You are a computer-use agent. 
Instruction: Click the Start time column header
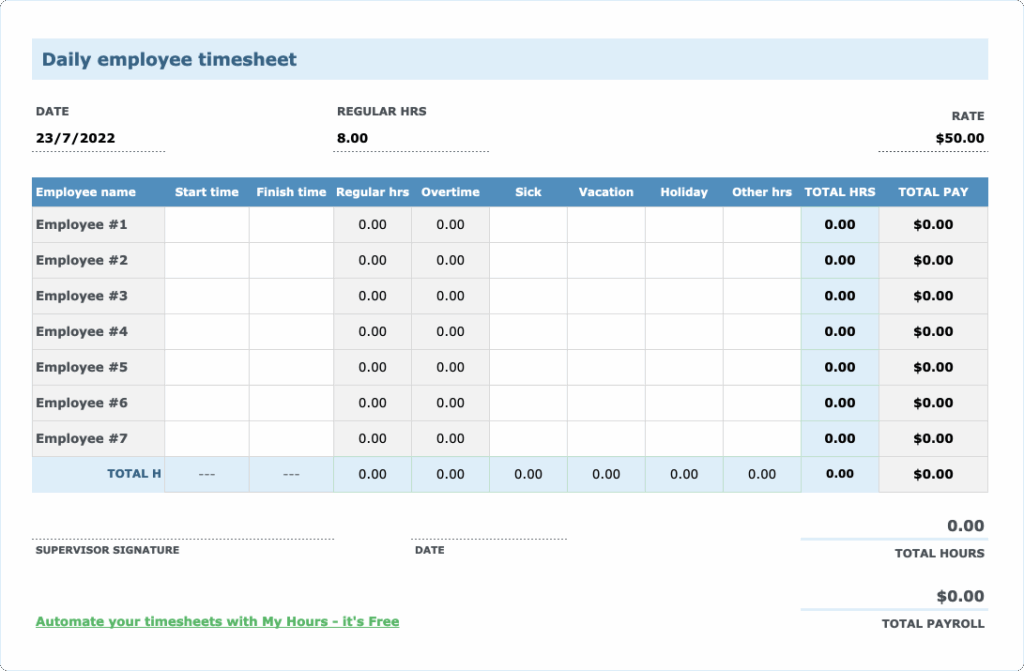tap(206, 192)
